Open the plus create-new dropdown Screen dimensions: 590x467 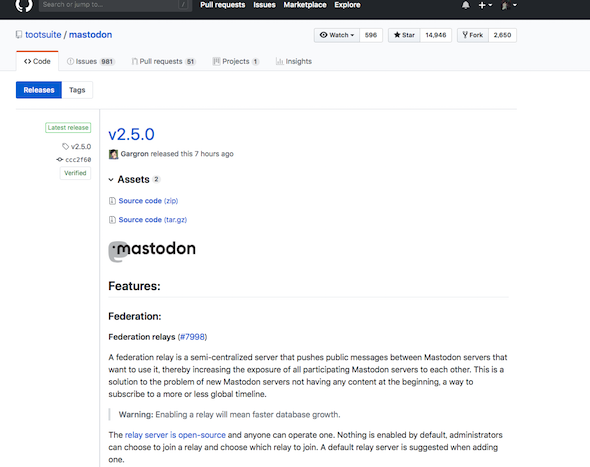coord(485,5)
